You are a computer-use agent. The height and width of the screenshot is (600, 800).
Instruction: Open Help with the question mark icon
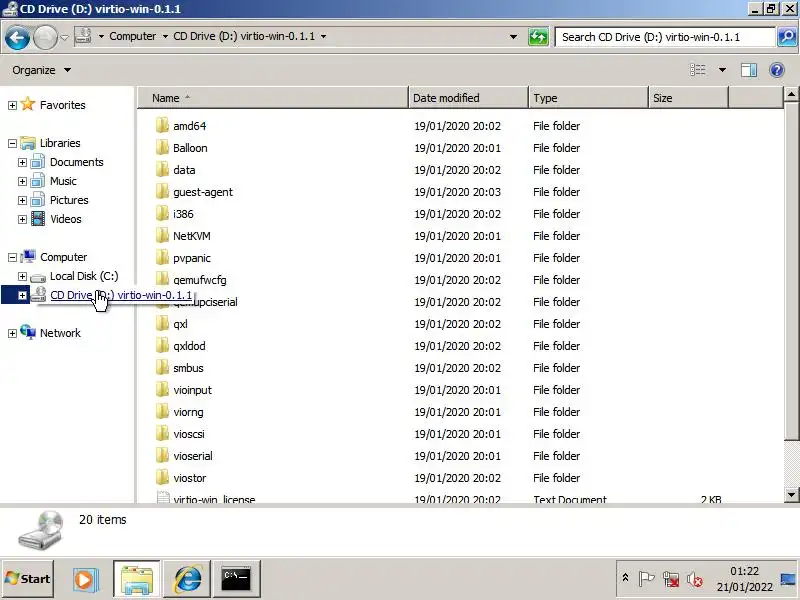pos(777,70)
